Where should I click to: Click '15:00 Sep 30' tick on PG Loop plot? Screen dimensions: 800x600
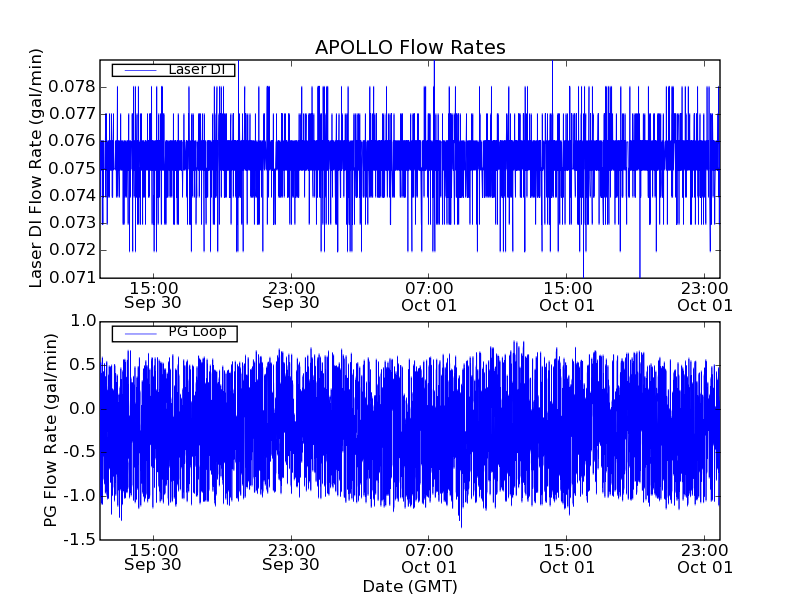coord(153,558)
